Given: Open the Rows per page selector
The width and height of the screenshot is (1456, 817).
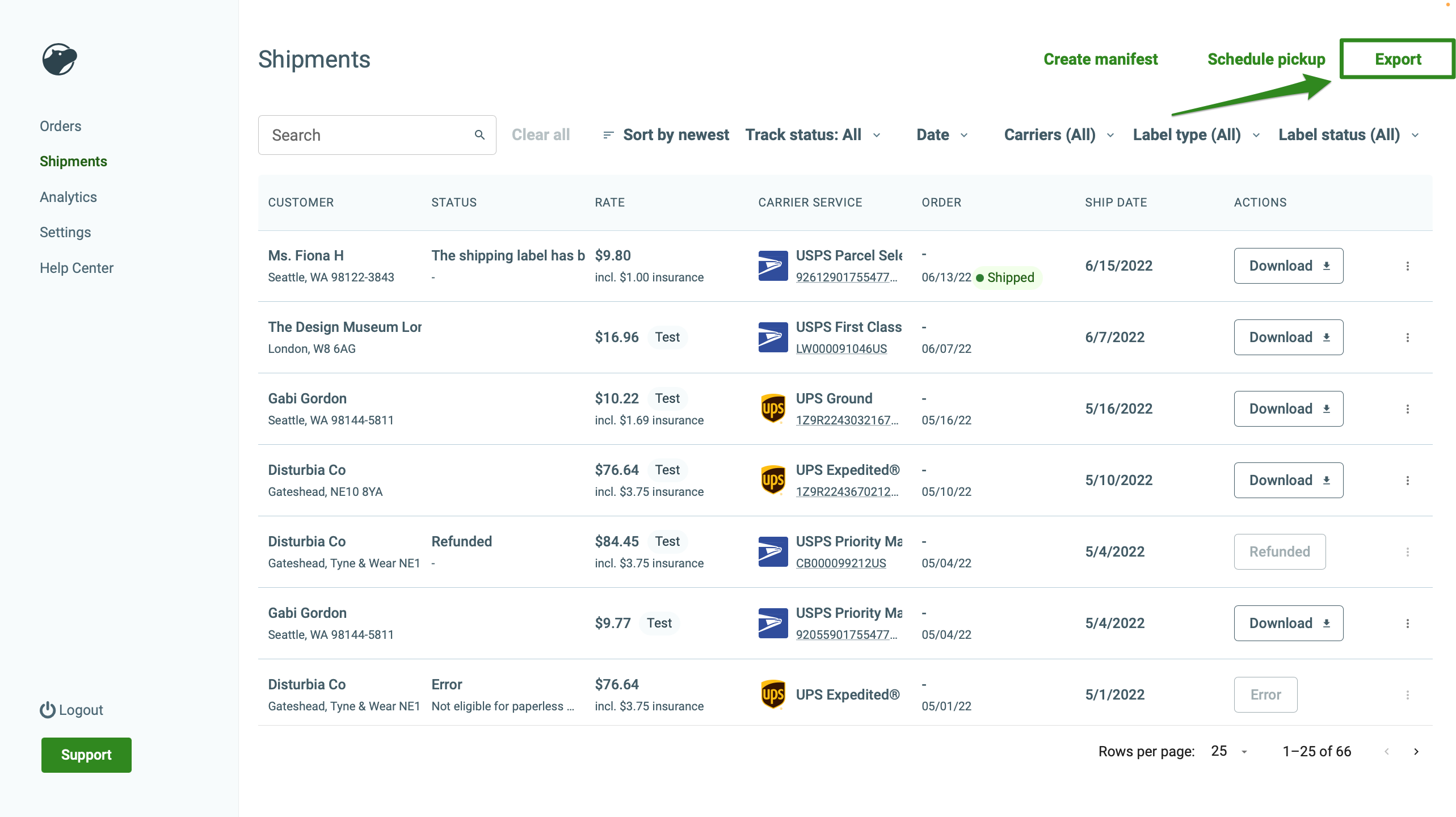Looking at the screenshot, I should tap(1226, 751).
